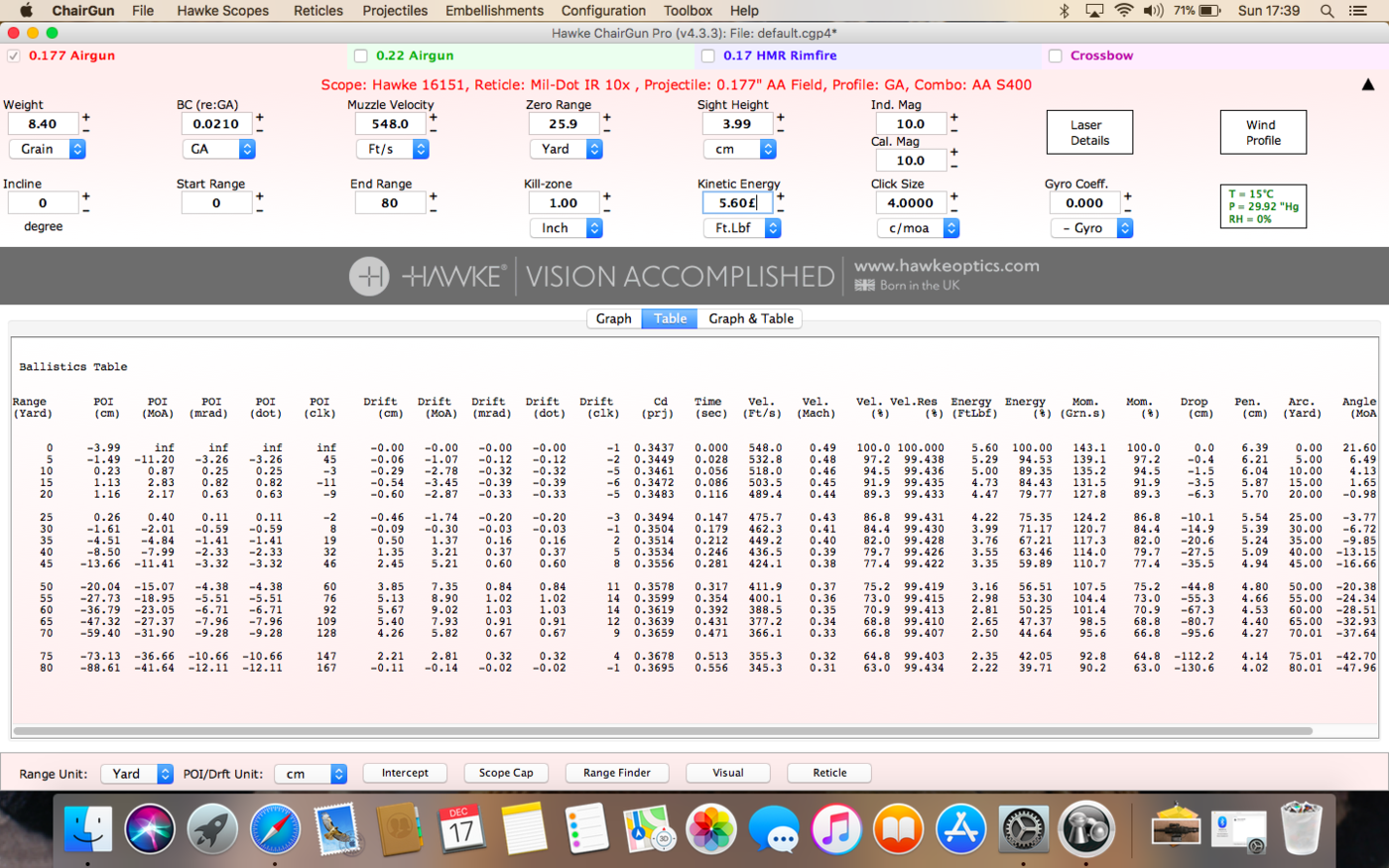Enable Crossbow profile checkbox

point(1055,56)
